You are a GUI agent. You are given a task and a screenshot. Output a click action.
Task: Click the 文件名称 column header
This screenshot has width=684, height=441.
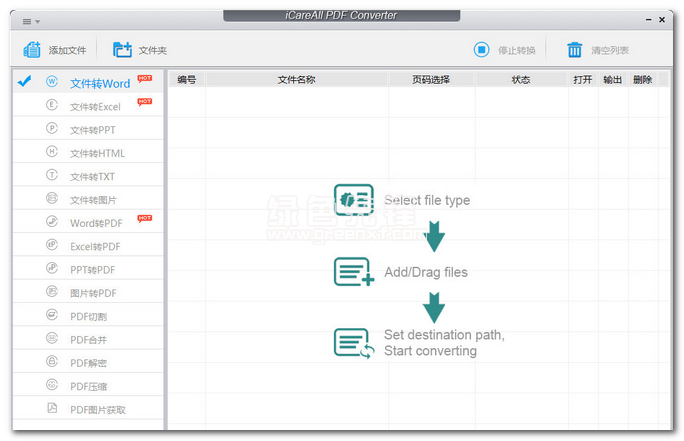[x=296, y=79]
